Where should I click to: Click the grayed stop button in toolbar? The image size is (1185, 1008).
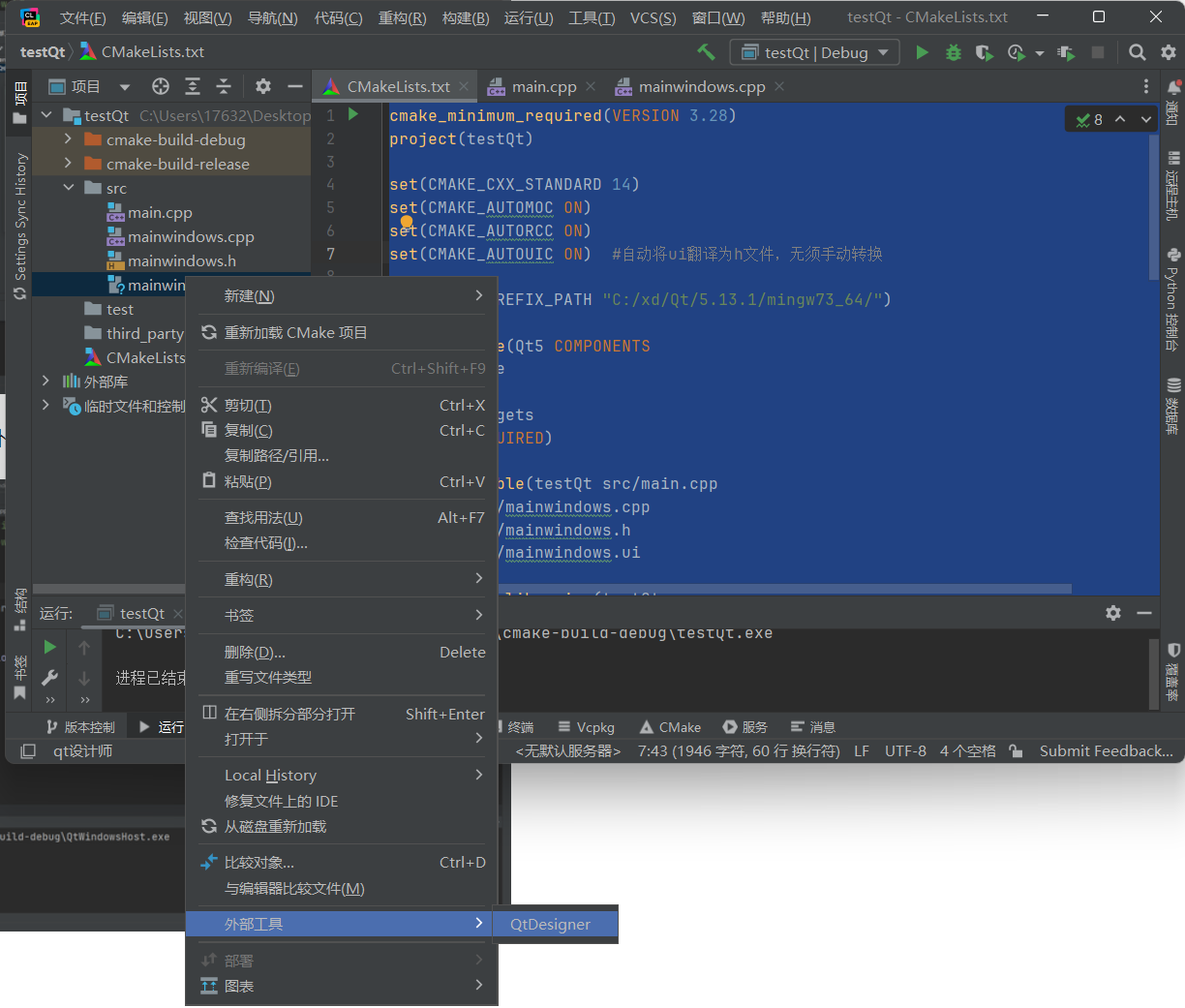point(1098,52)
